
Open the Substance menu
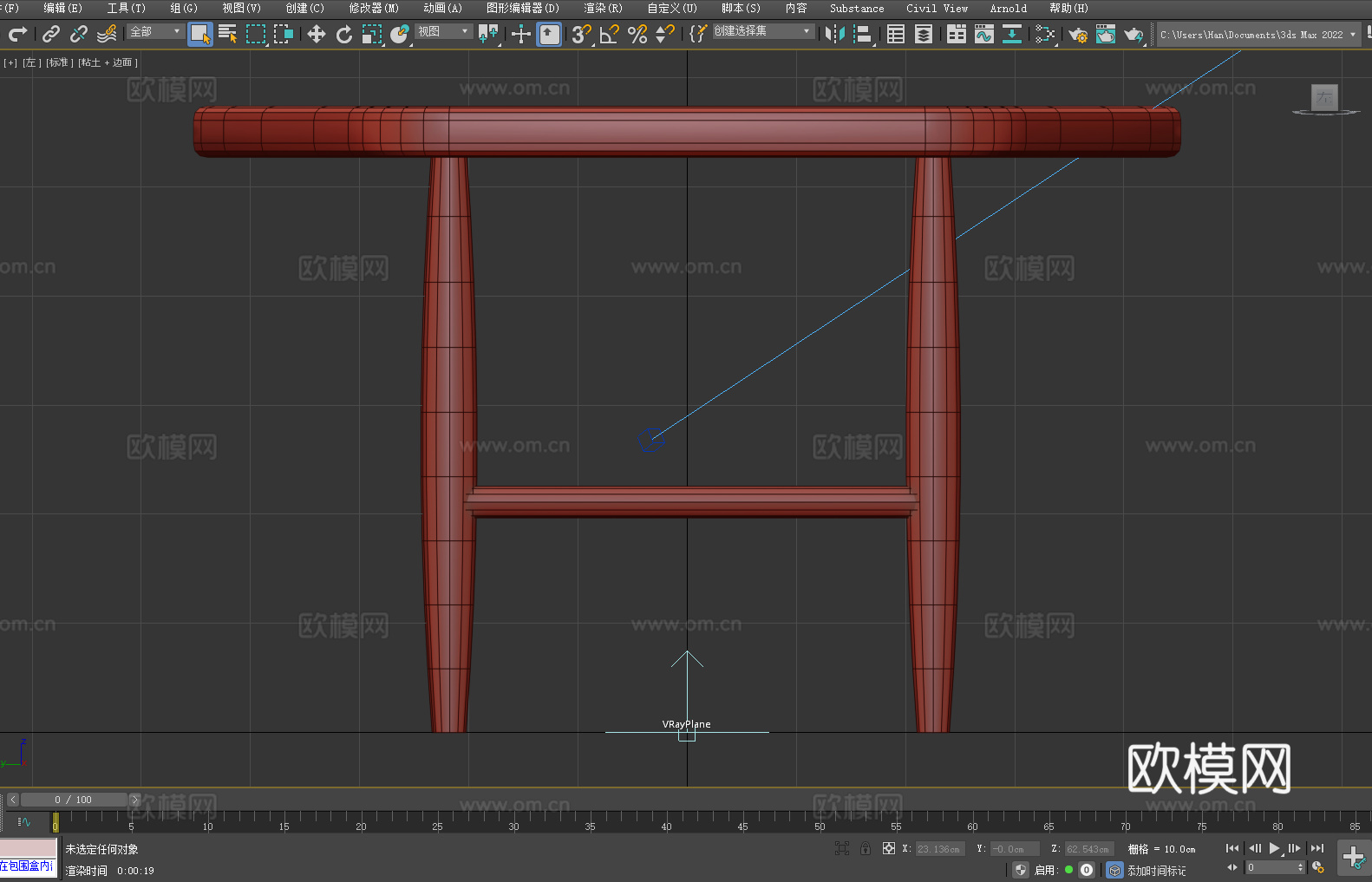[x=857, y=8]
